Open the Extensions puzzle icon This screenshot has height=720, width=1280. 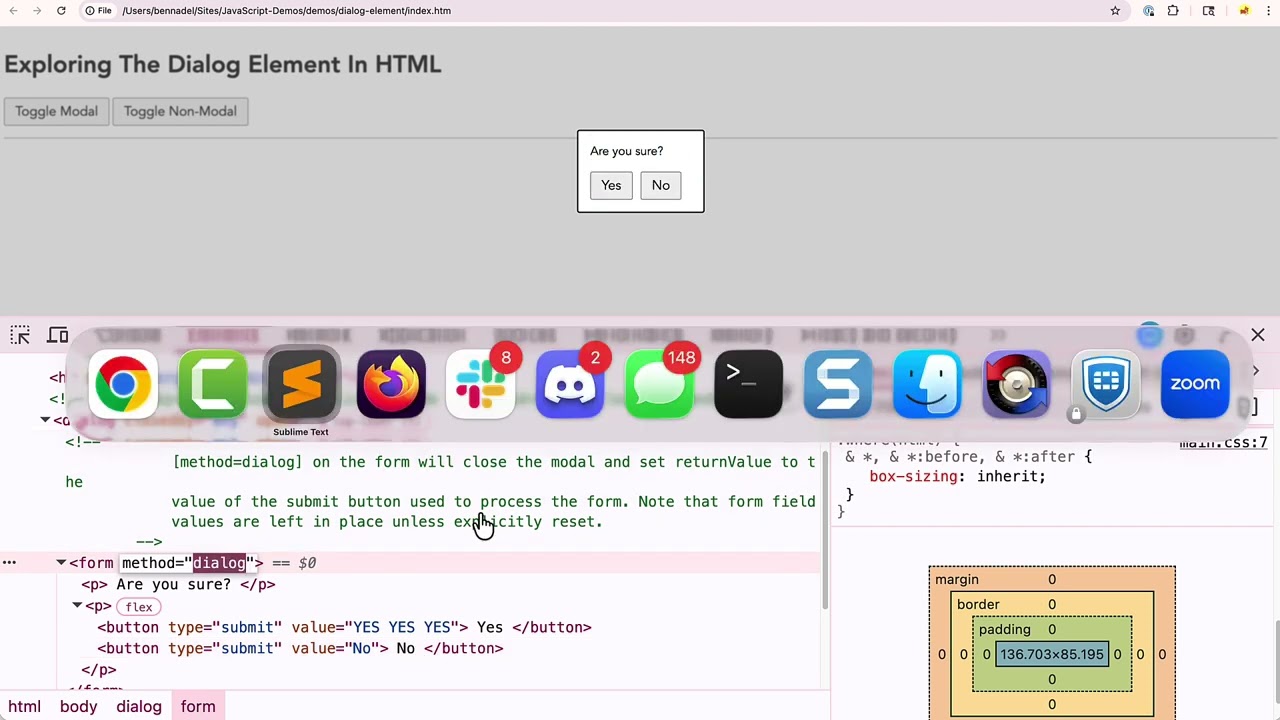[1173, 10]
